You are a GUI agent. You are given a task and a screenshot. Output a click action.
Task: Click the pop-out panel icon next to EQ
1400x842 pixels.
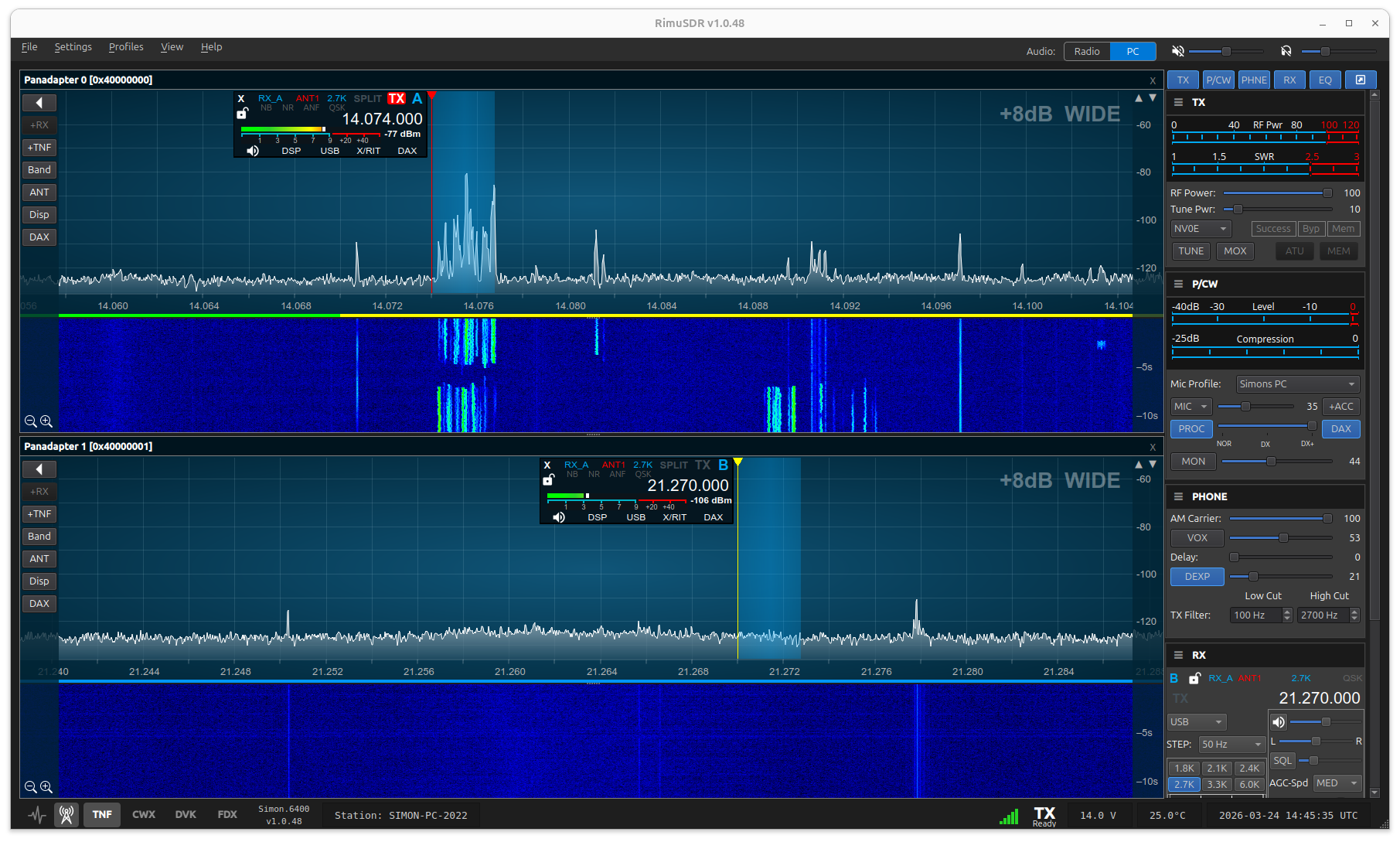click(x=1361, y=80)
